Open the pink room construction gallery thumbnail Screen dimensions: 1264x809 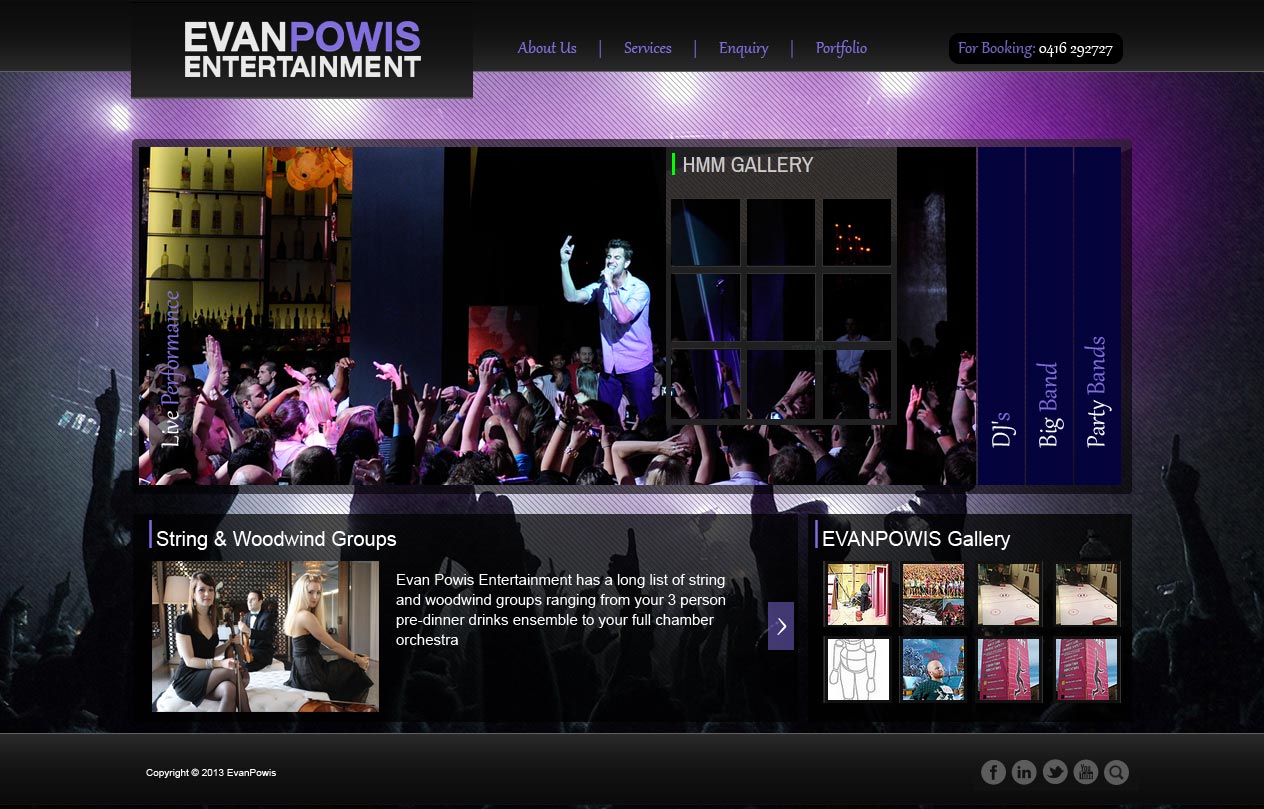click(858, 594)
